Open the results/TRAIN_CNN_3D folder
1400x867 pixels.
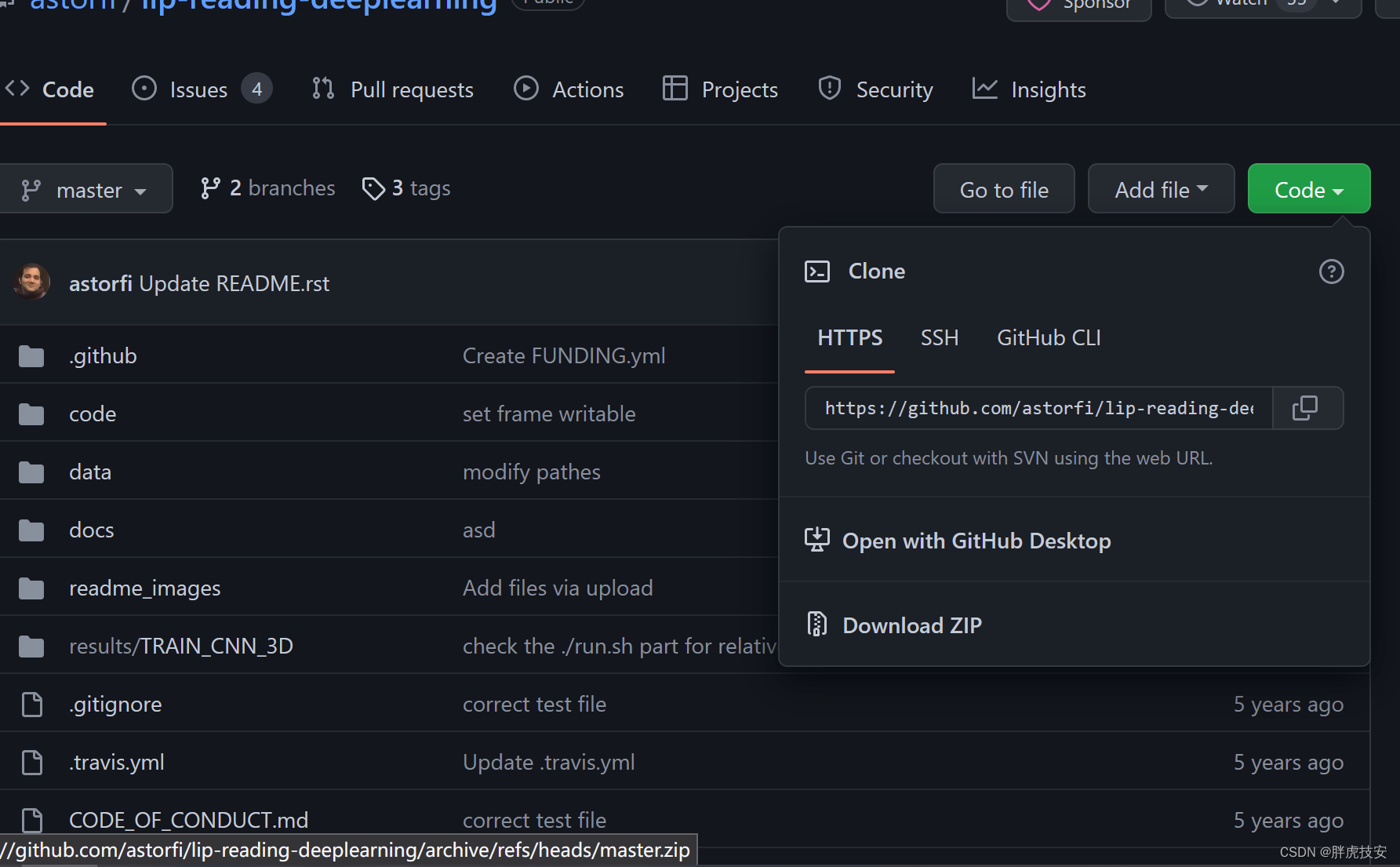point(181,647)
